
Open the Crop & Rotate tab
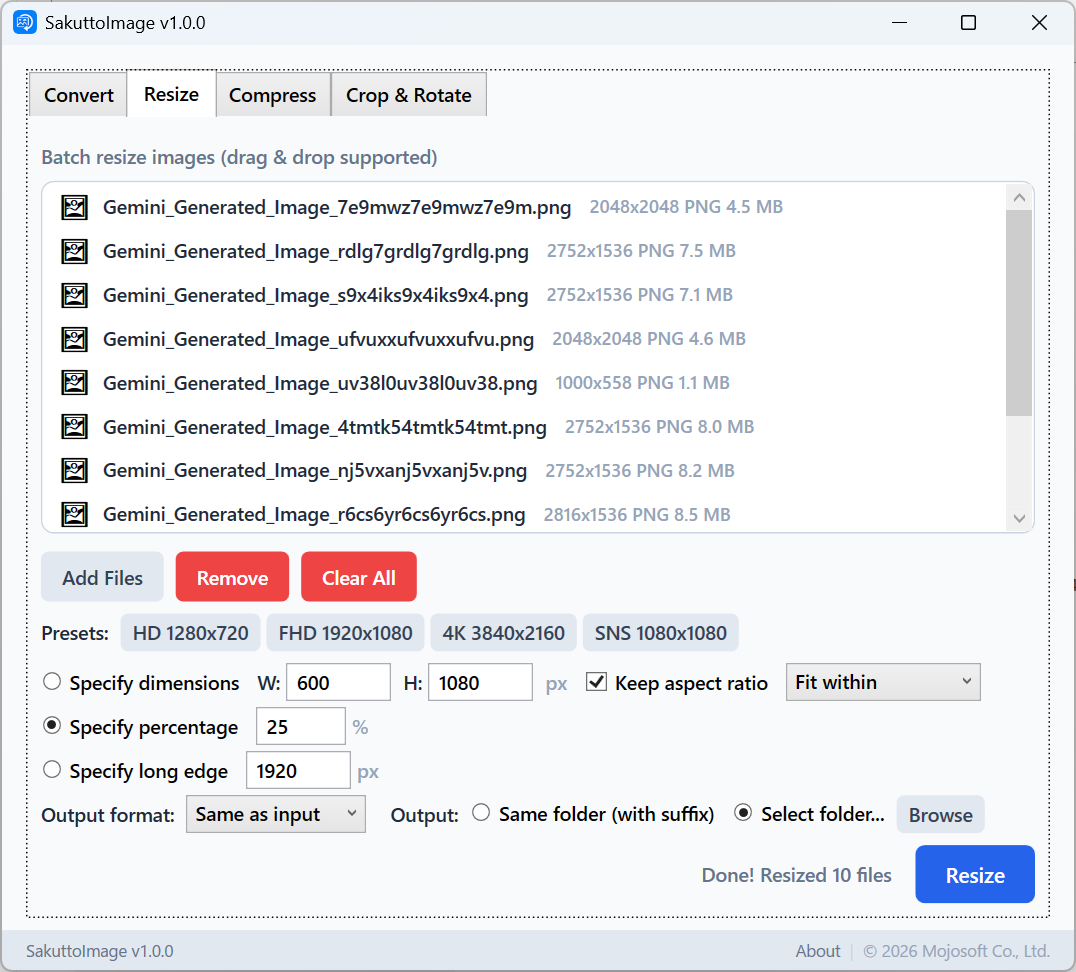408,95
